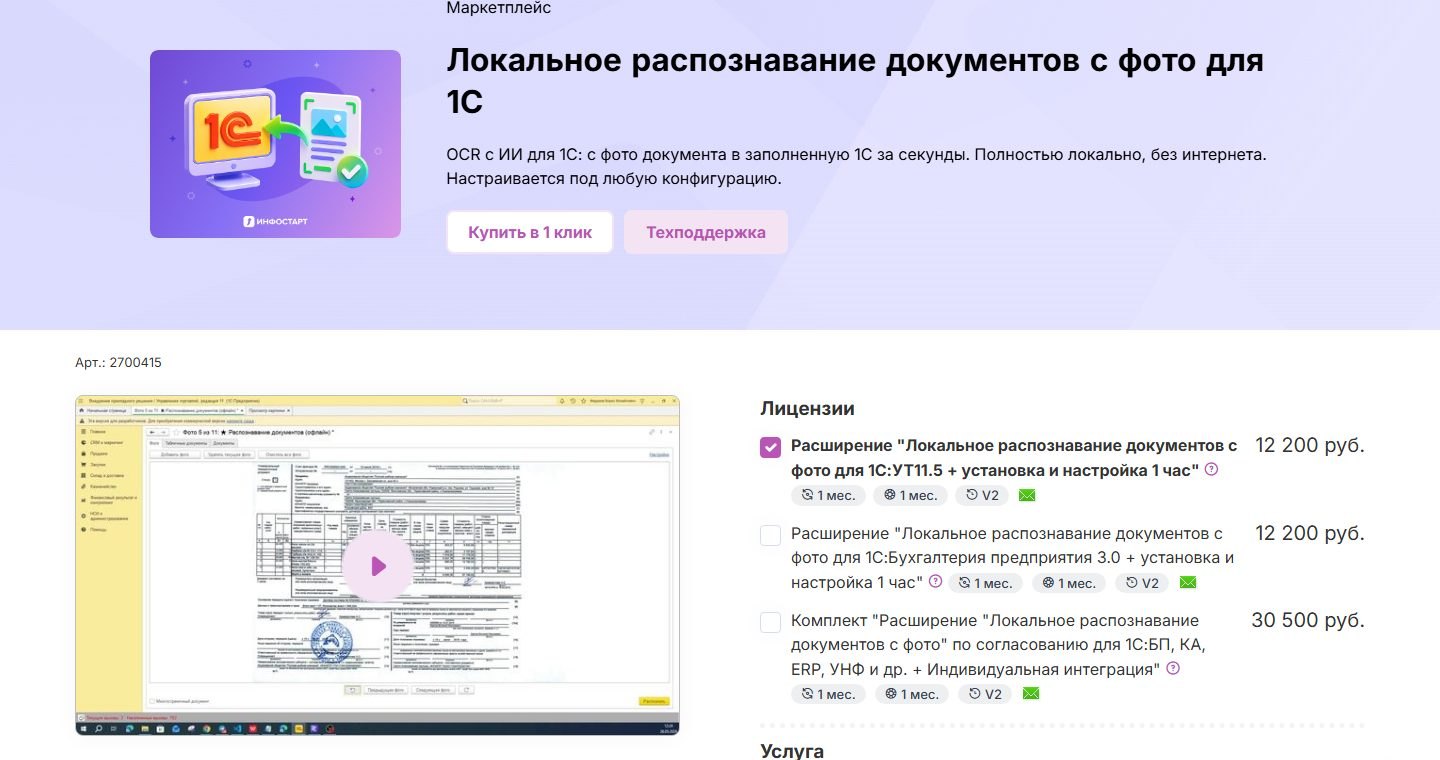Go to the Маркетплейс breadcrumb link
This screenshot has width=1440, height=760.
499,8
